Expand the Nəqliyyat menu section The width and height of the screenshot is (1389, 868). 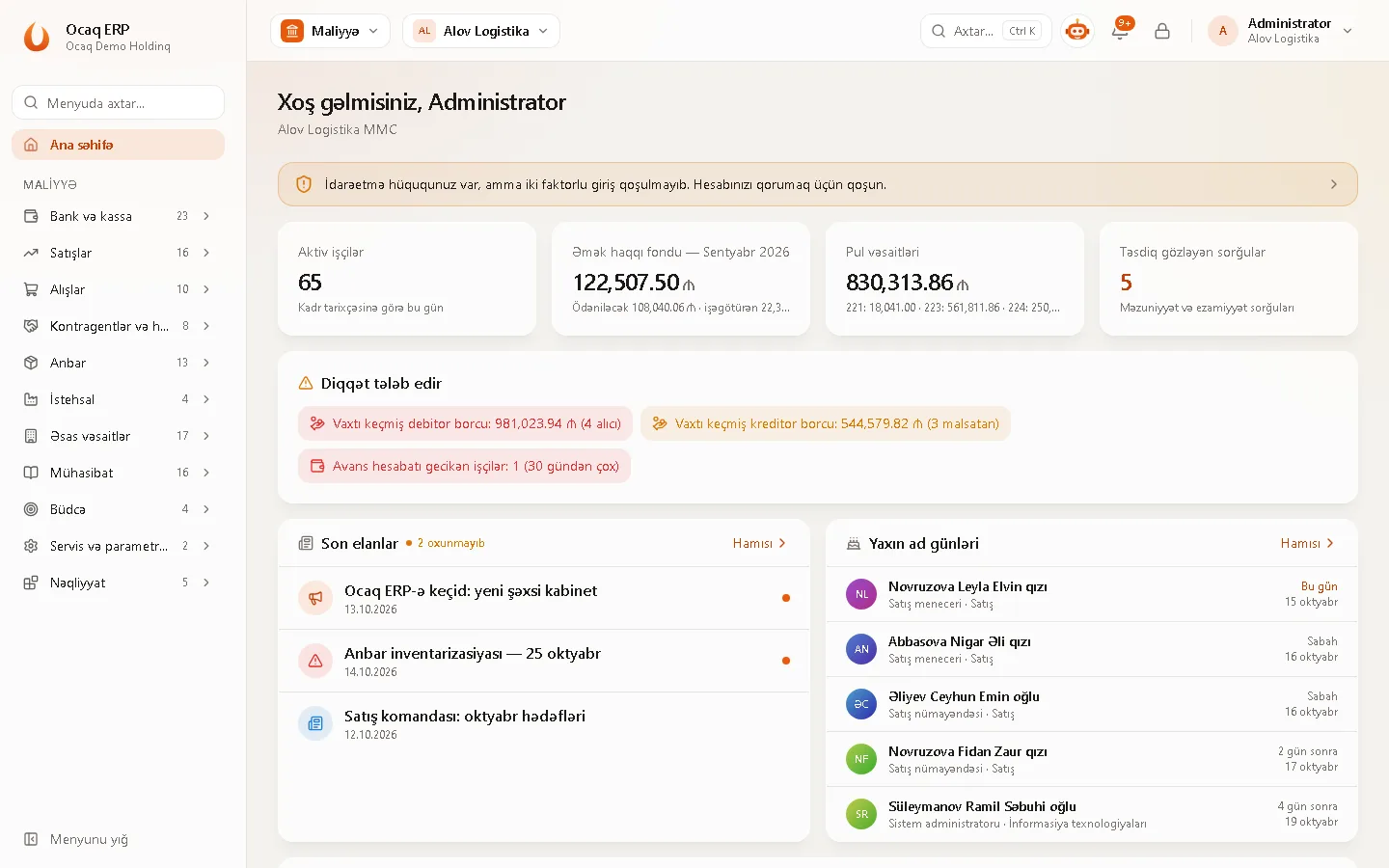click(206, 583)
